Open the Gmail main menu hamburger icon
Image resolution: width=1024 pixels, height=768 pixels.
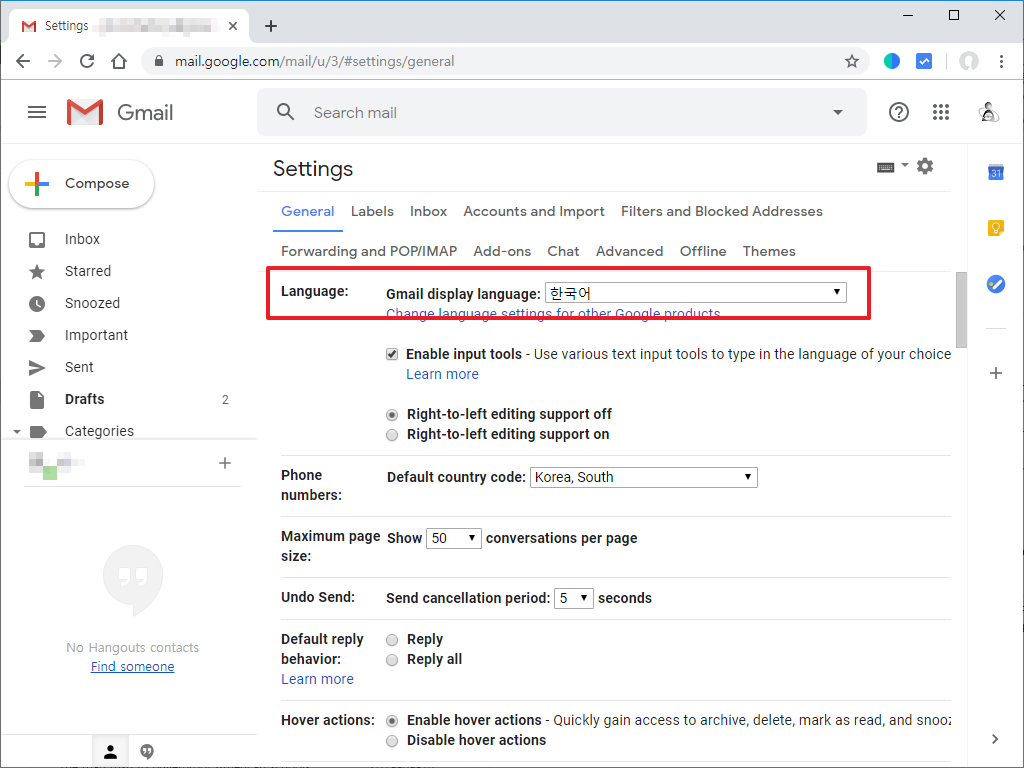37,112
